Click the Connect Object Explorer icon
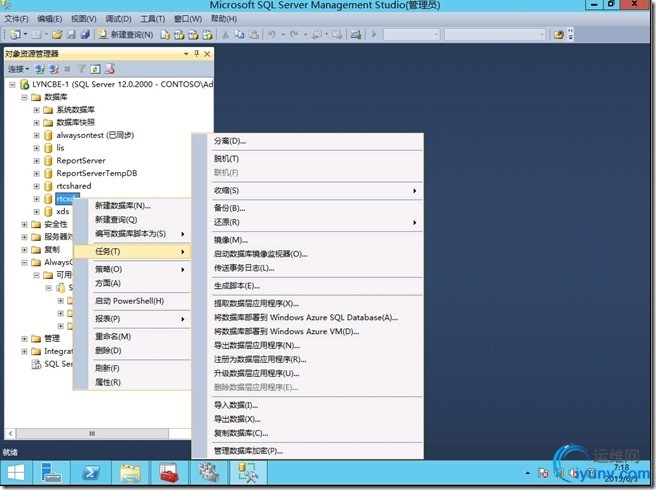Viewport: 656px width, 490px height. pos(40,69)
